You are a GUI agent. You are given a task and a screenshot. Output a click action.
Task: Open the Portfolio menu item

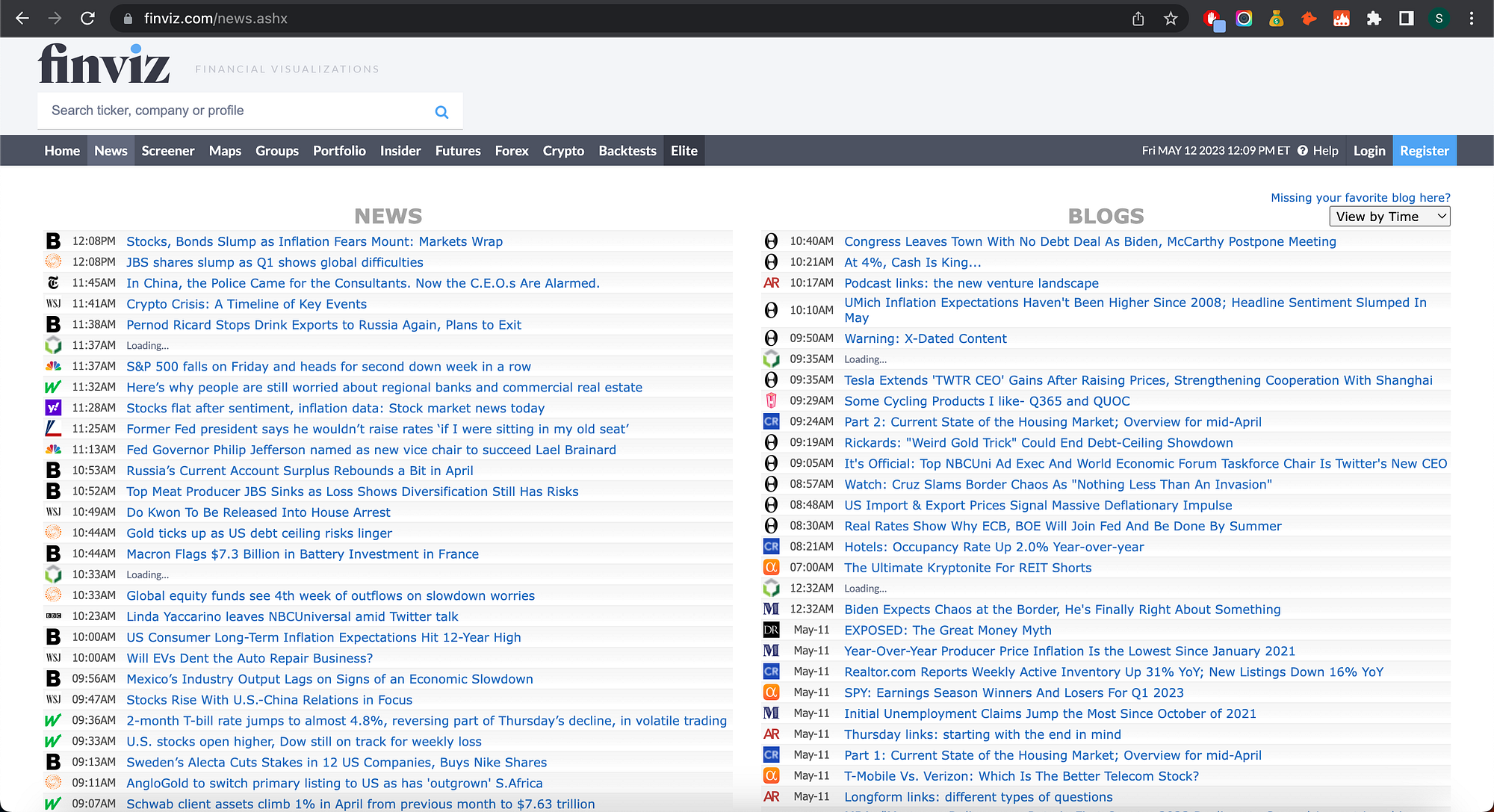pos(339,151)
